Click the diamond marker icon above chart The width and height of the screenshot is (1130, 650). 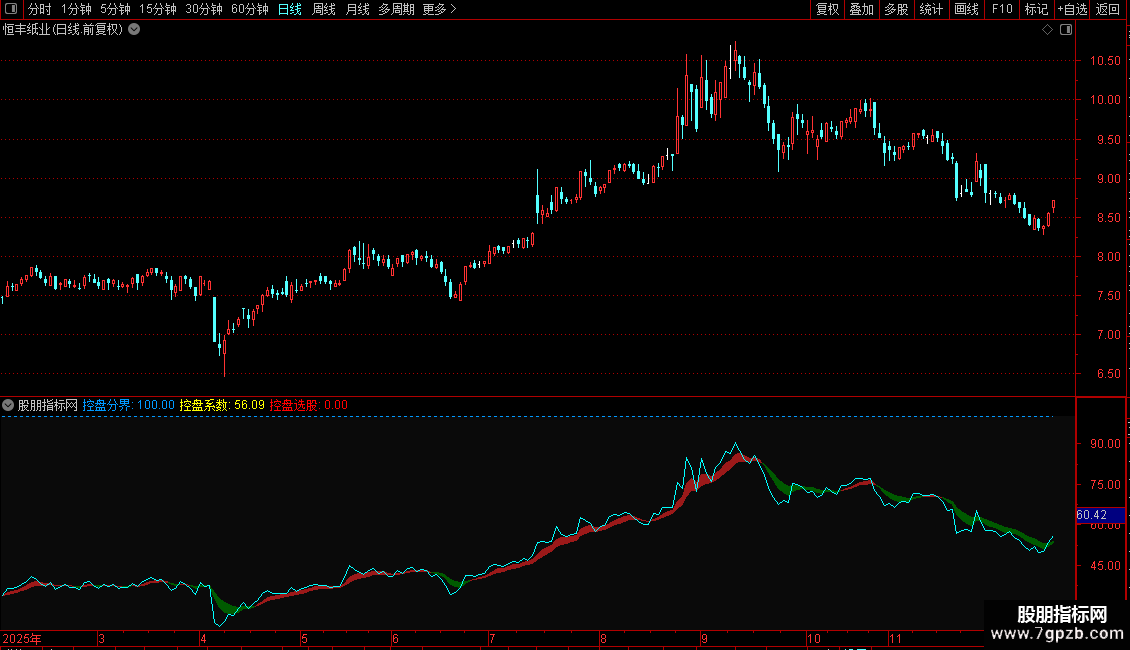(x=1047, y=30)
